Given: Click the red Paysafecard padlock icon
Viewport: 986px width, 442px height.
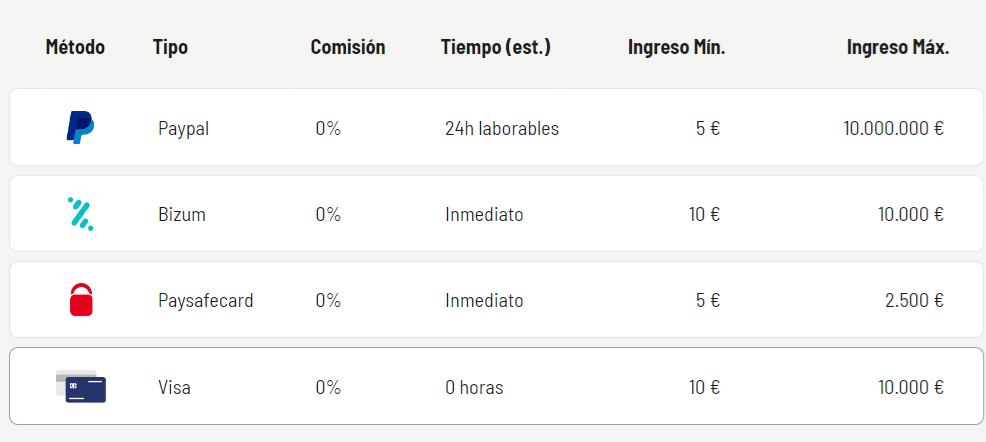Looking at the screenshot, I should click(81, 300).
